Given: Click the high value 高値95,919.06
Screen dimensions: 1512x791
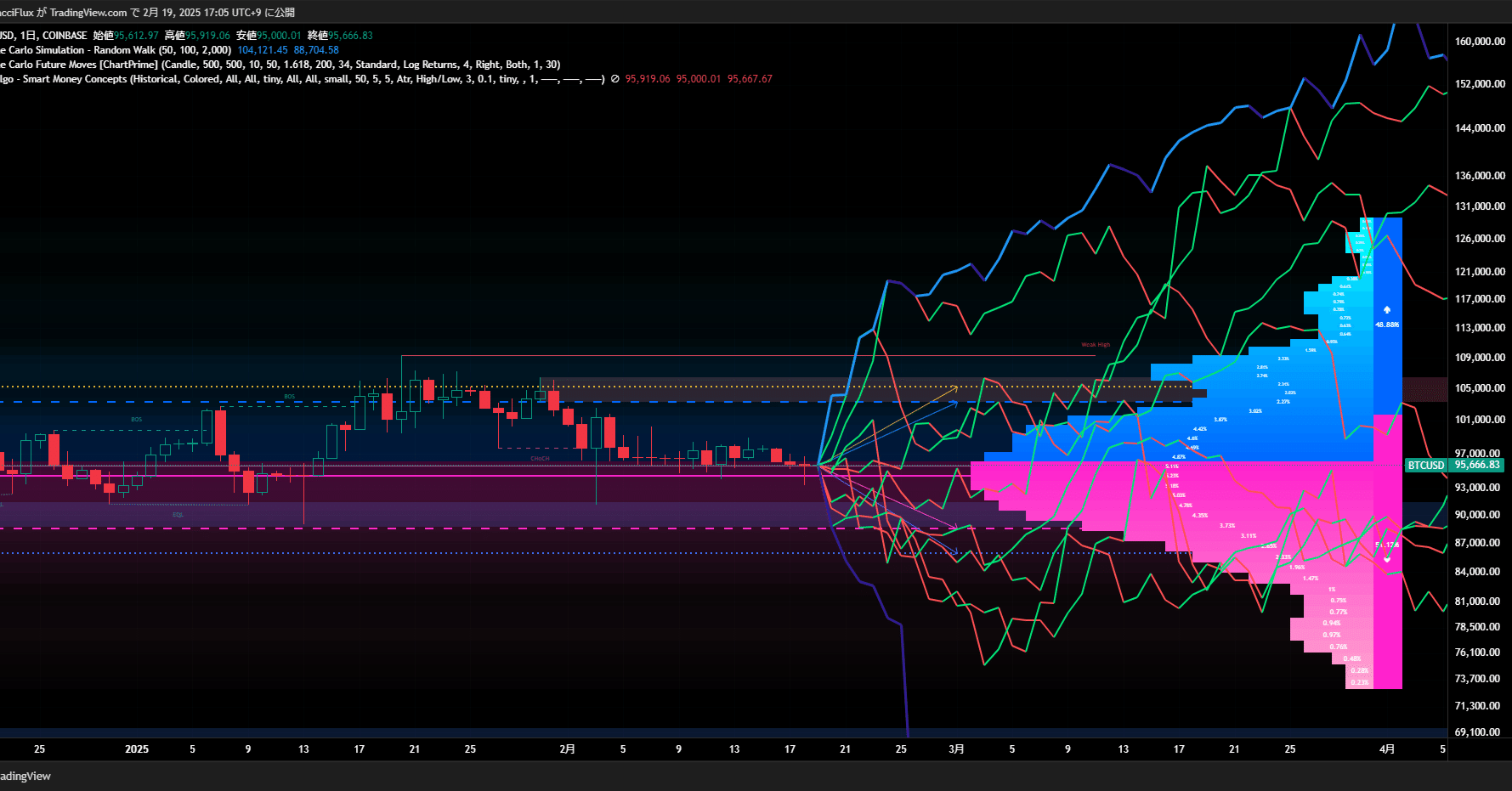Looking at the screenshot, I should 197,36.
